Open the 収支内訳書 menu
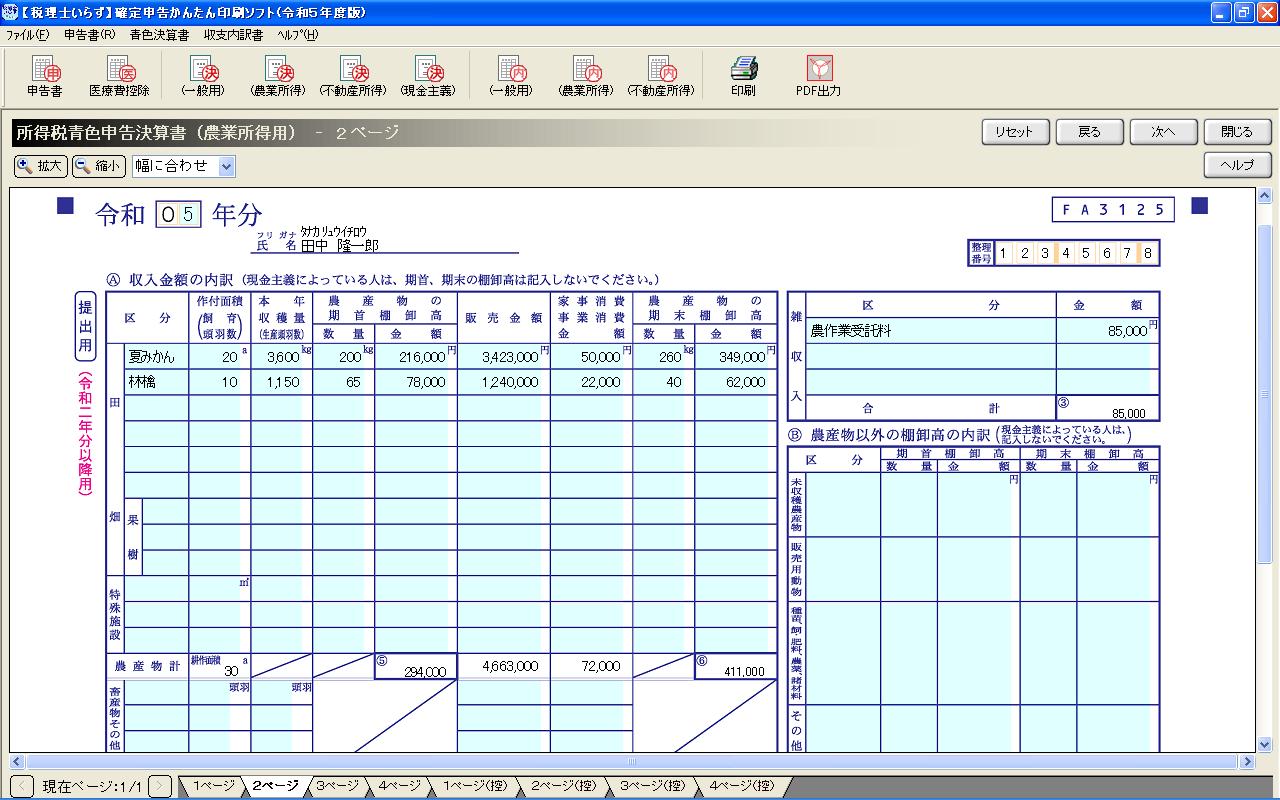The height and width of the screenshot is (800, 1280). tap(233, 34)
